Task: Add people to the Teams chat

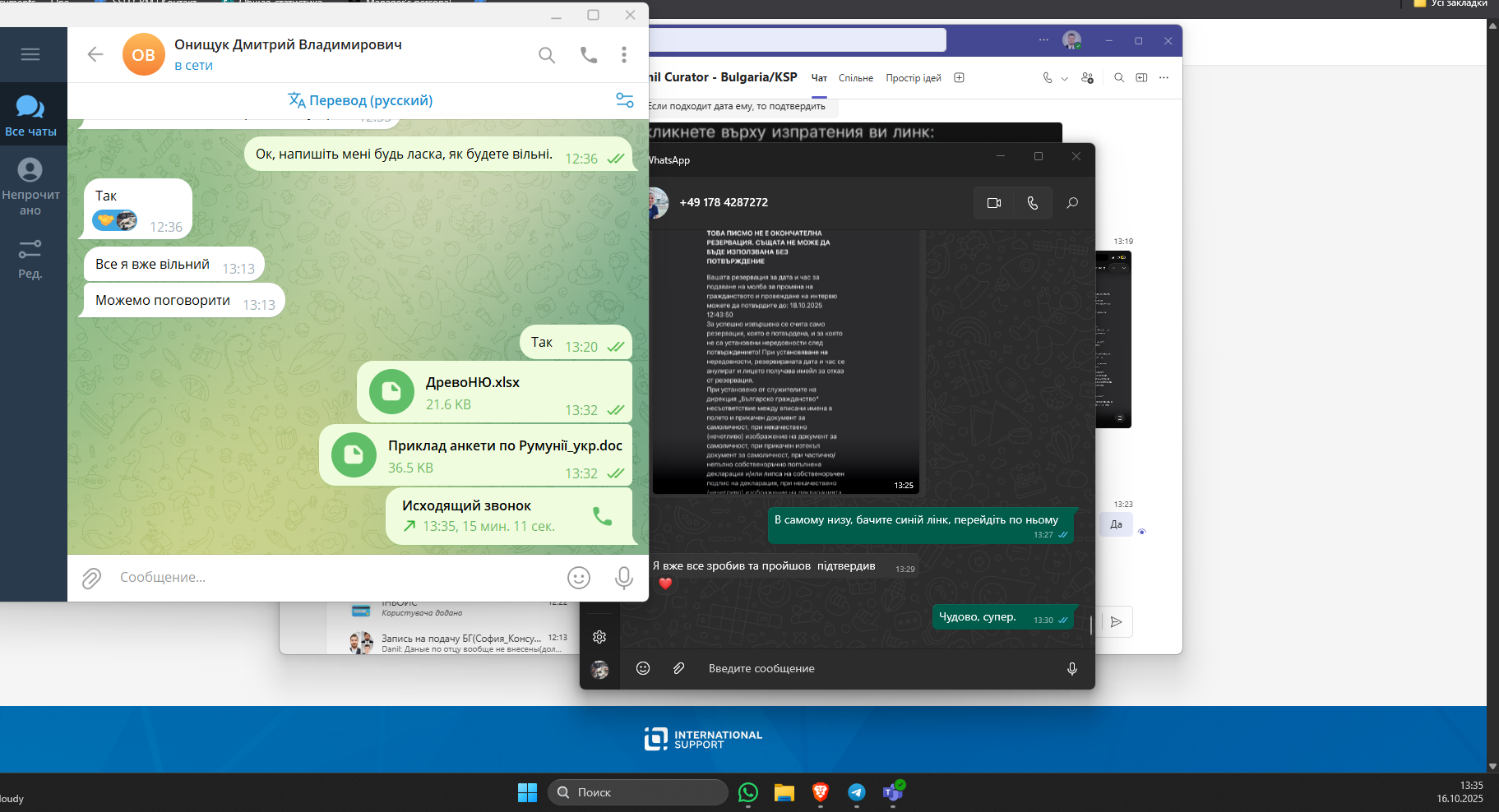Action: point(1088,78)
